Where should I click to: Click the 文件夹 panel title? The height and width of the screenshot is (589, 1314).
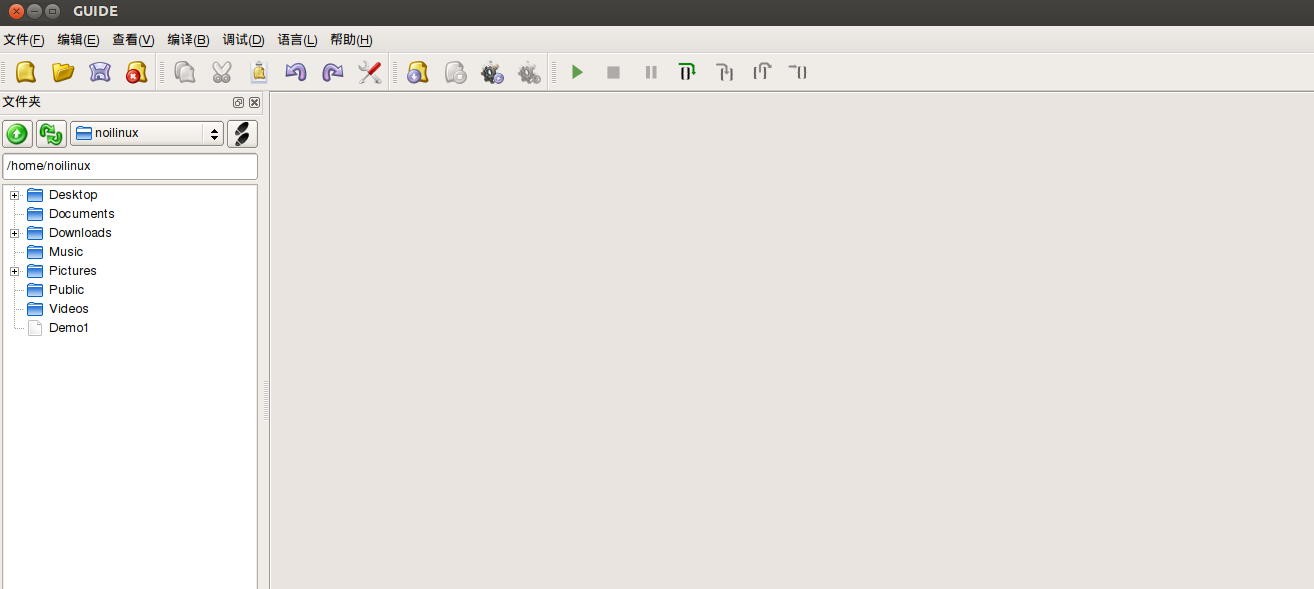click(22, 102)
